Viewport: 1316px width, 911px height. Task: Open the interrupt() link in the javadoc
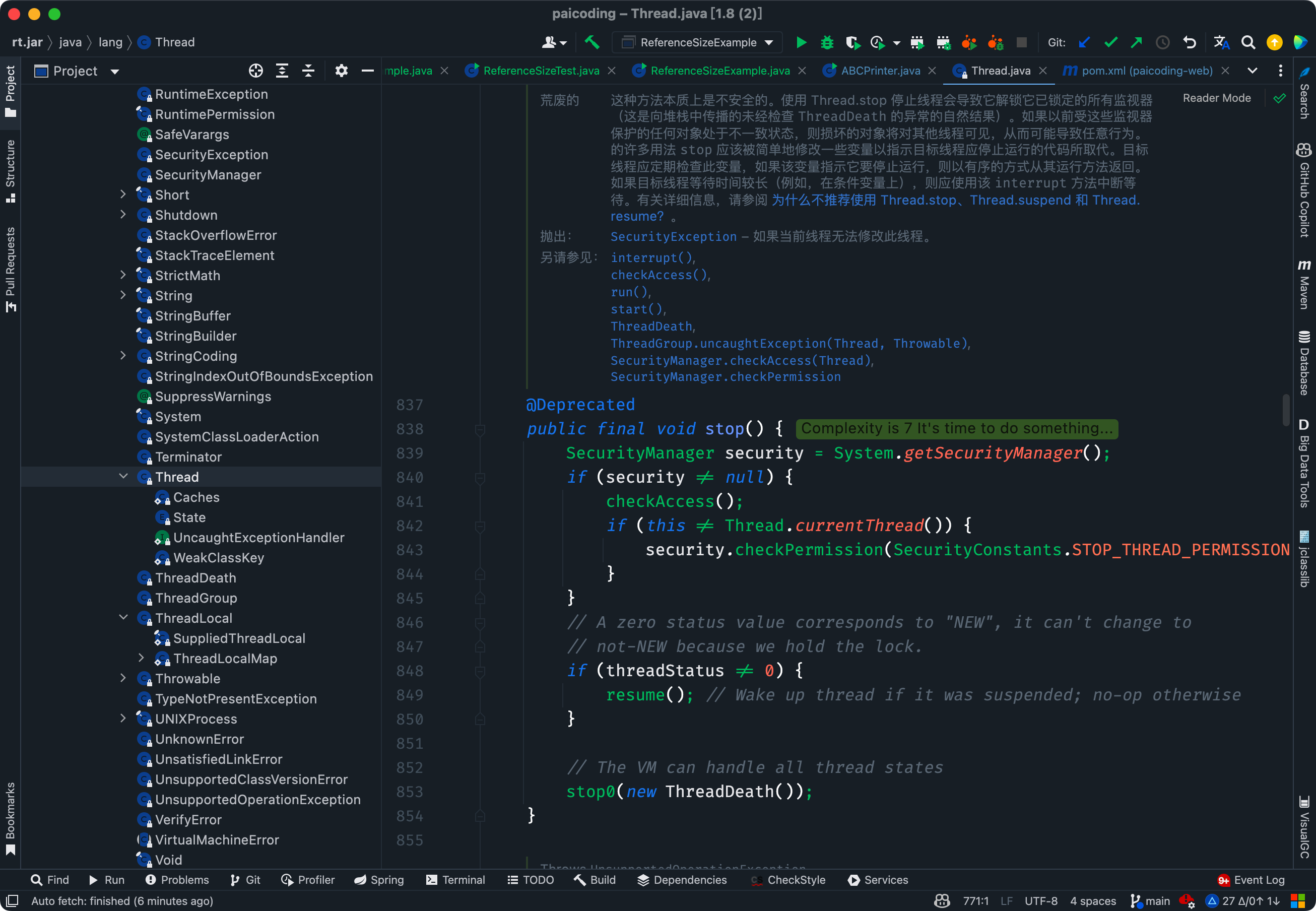tap(650, 257)
